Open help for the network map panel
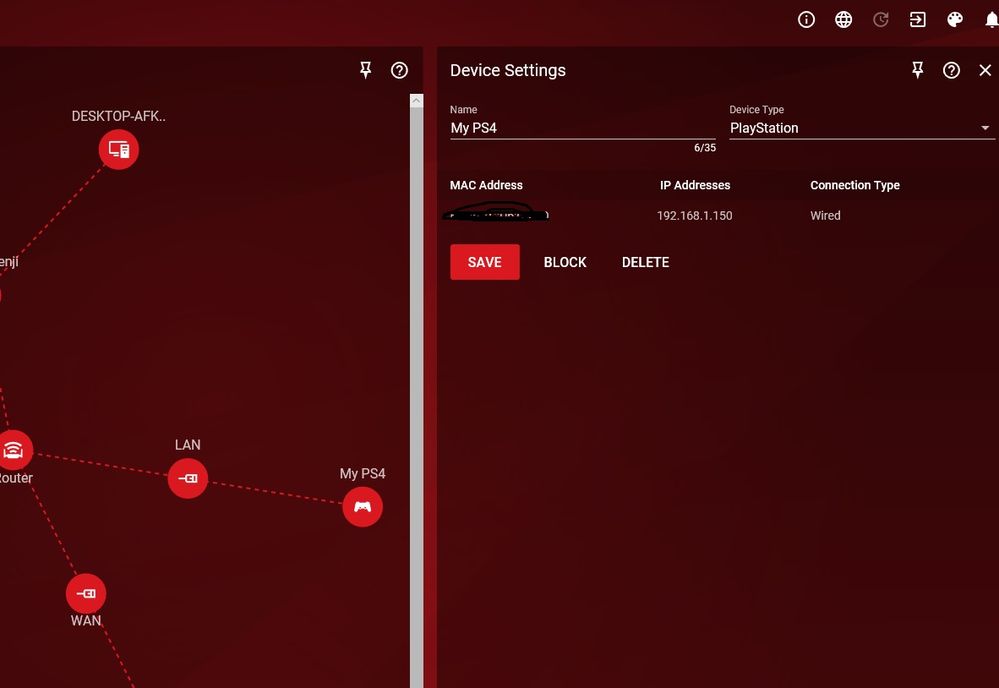The width and height of the screenshot is (999, 688). 399,70
